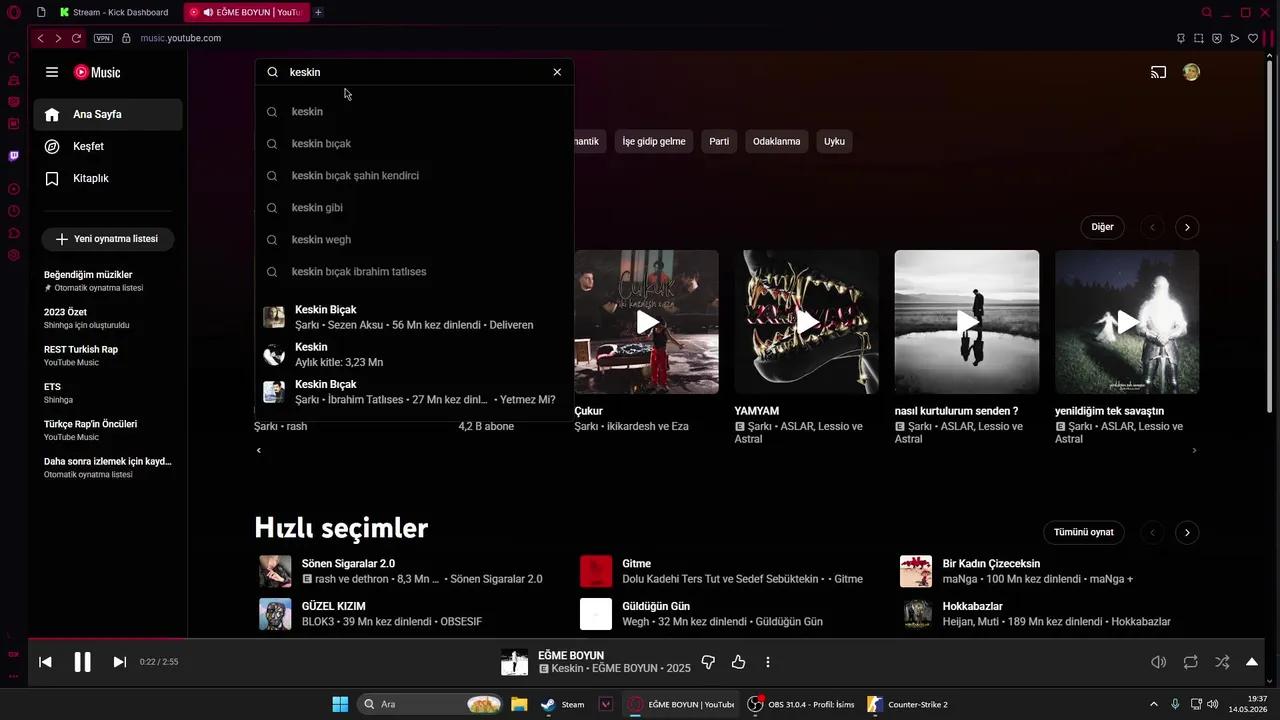Click the heart icon in the address bar
Image resolution: width=1280 pixels, height=720 pixels.
click(x=1253, y=38)
